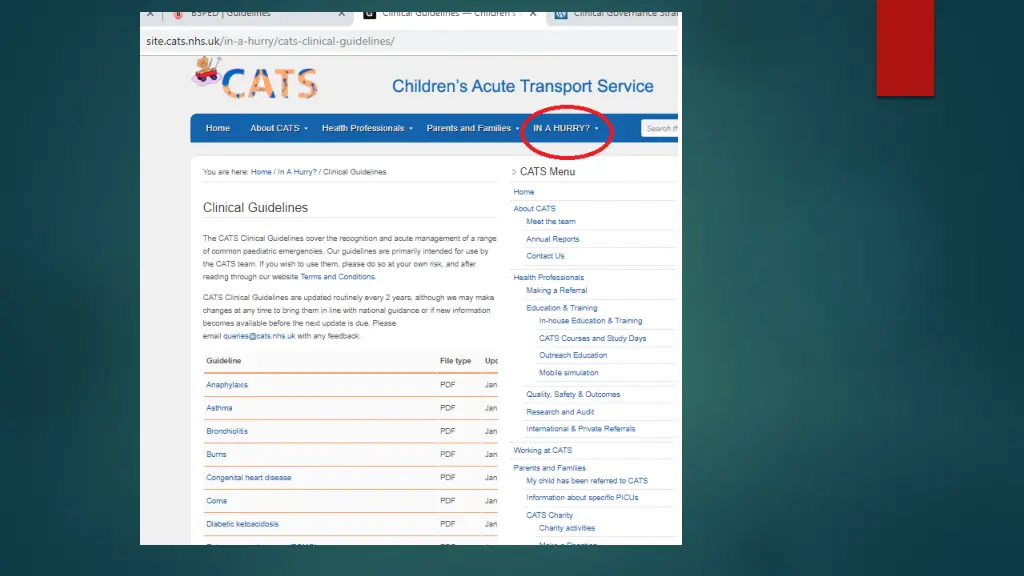This screenshot has height=576, width=1024.
Task: Click the address bar URL site.cats.nhs.uk
Action: click(270, 41)
